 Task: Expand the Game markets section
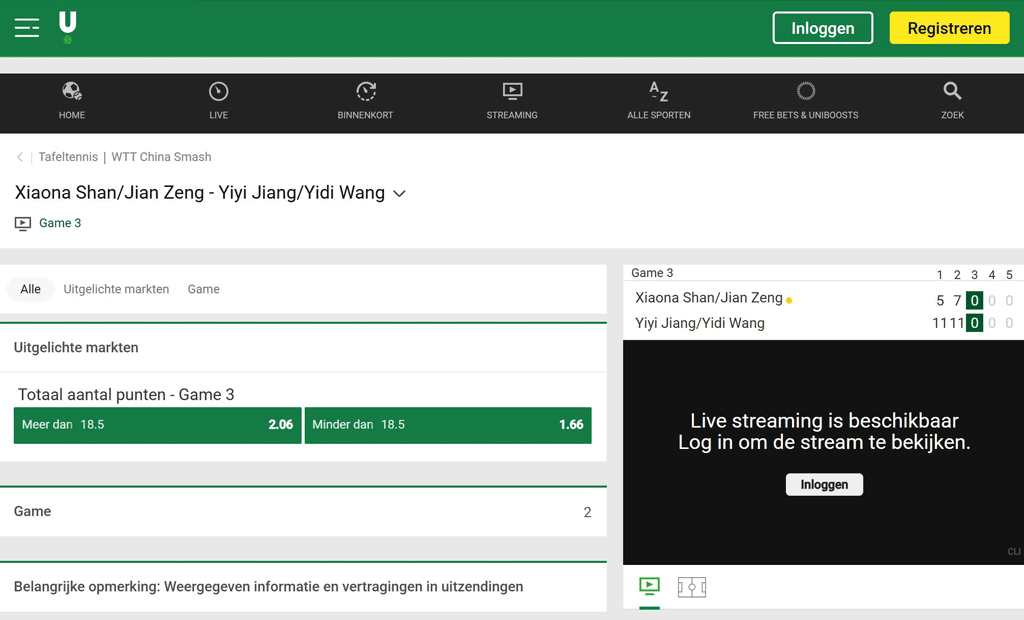(x=303, y=512)
